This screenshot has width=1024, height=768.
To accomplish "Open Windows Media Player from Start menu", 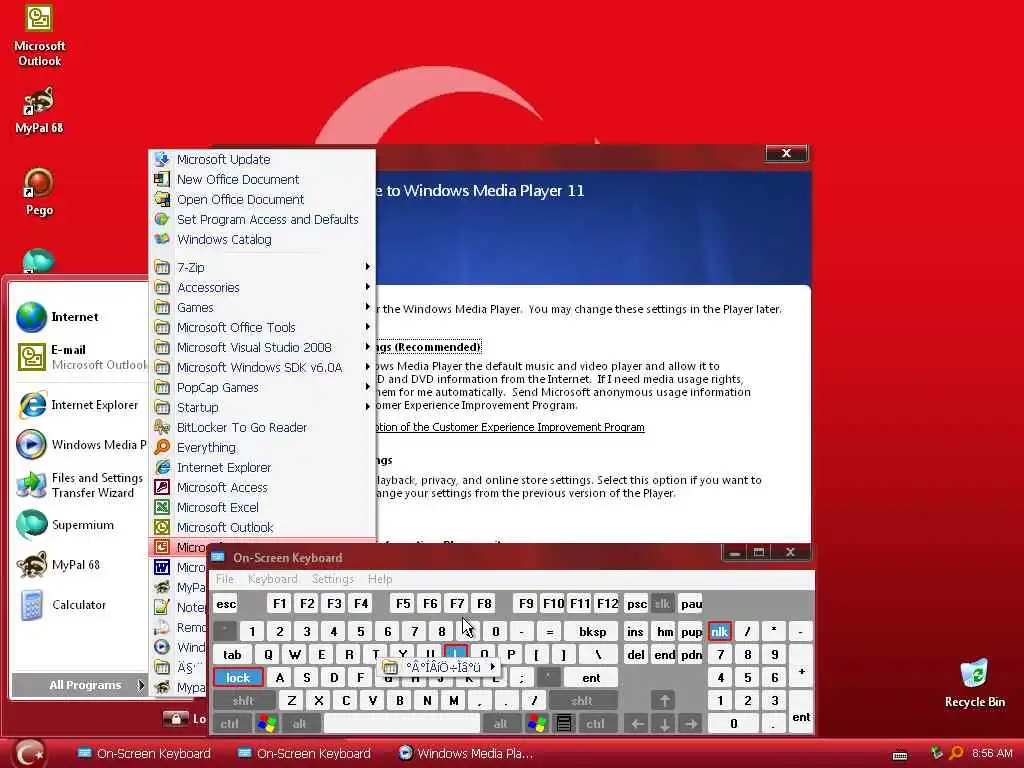I will pos(81,445).
